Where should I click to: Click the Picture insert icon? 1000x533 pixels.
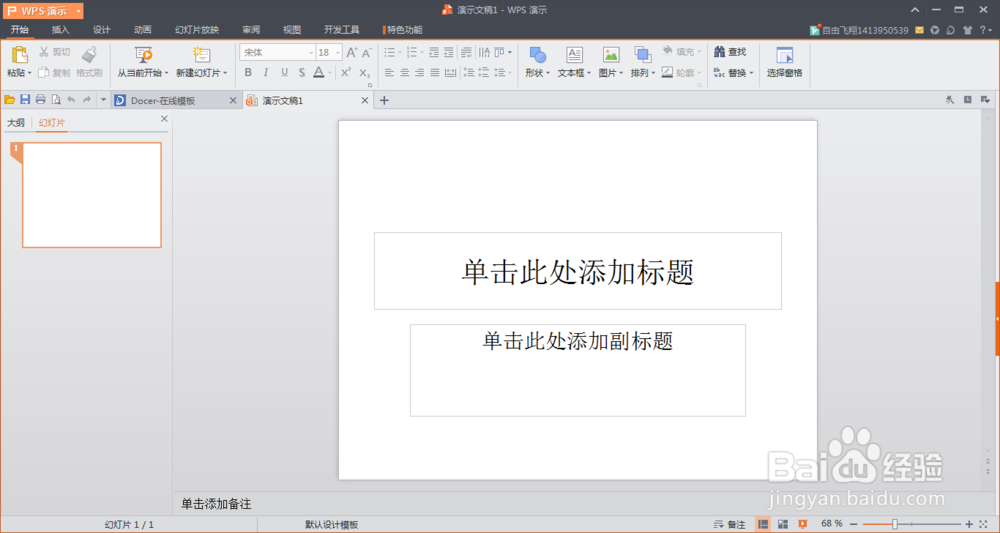click(x=611, y=55)
